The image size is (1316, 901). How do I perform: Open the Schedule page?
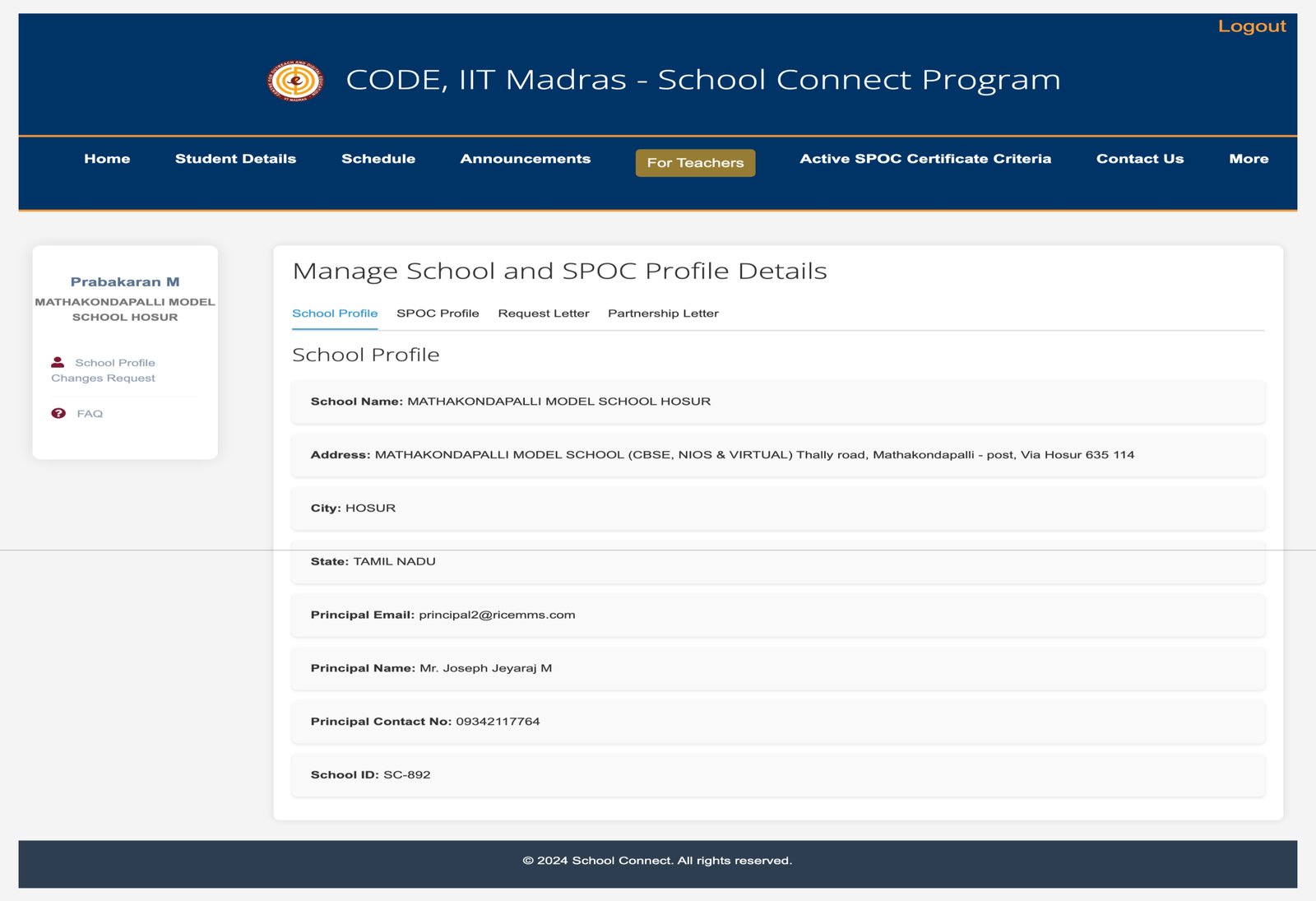tap(378, 159)
